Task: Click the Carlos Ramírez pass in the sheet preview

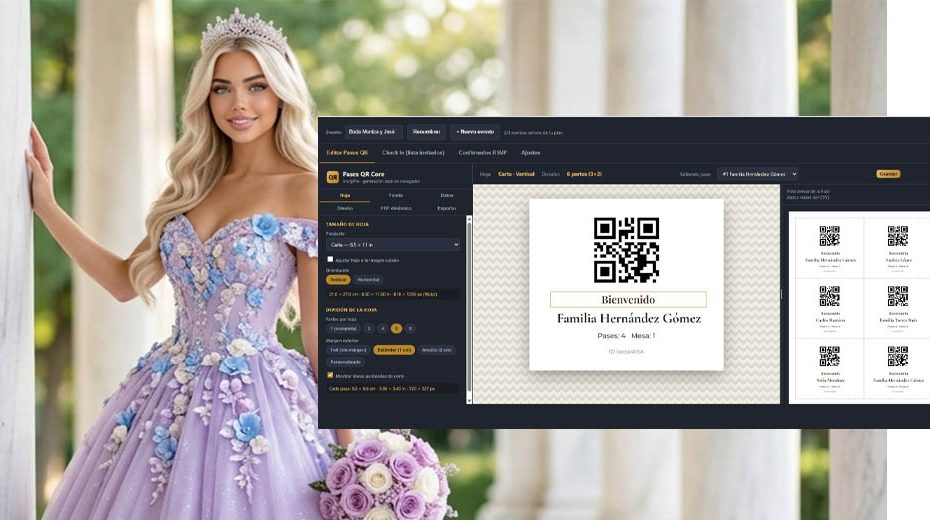Action: pos(830,308)
